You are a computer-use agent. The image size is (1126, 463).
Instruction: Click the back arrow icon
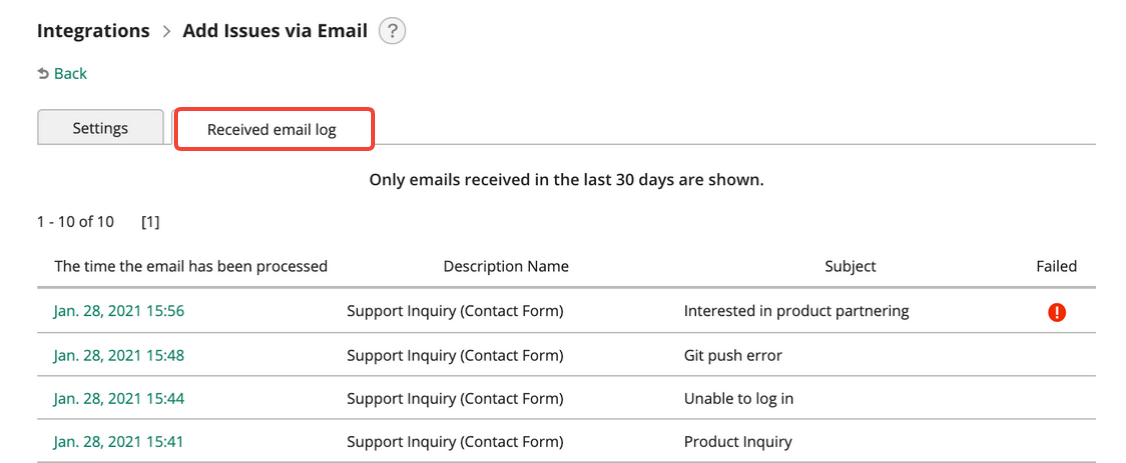tap(43, 73)
